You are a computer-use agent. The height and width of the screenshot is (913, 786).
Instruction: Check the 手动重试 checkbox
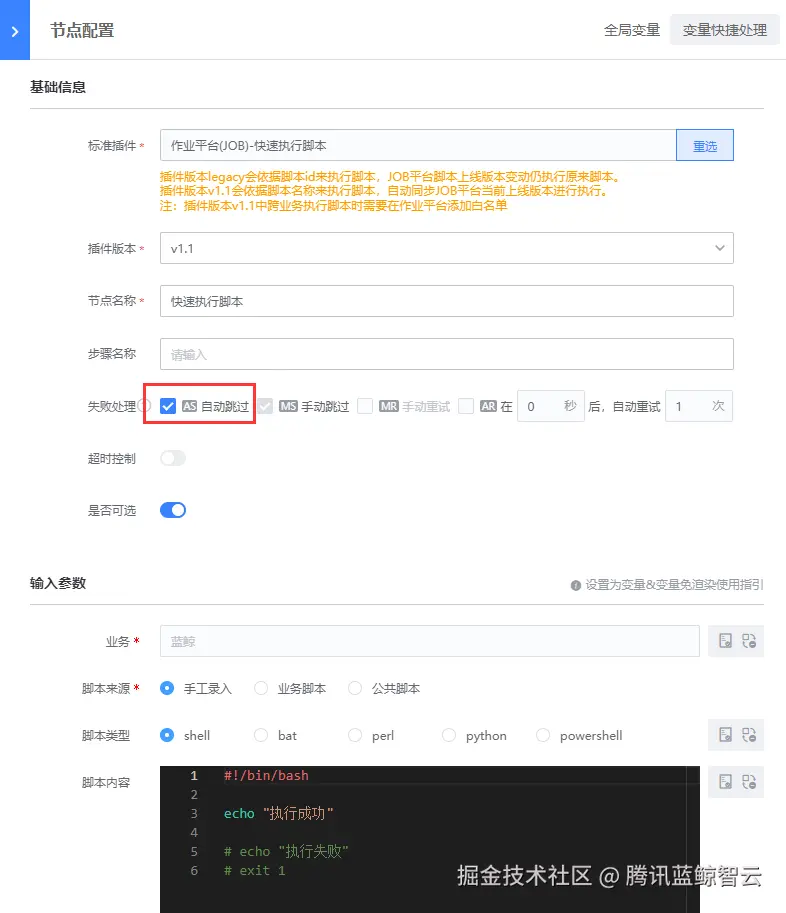coord(365,406)
